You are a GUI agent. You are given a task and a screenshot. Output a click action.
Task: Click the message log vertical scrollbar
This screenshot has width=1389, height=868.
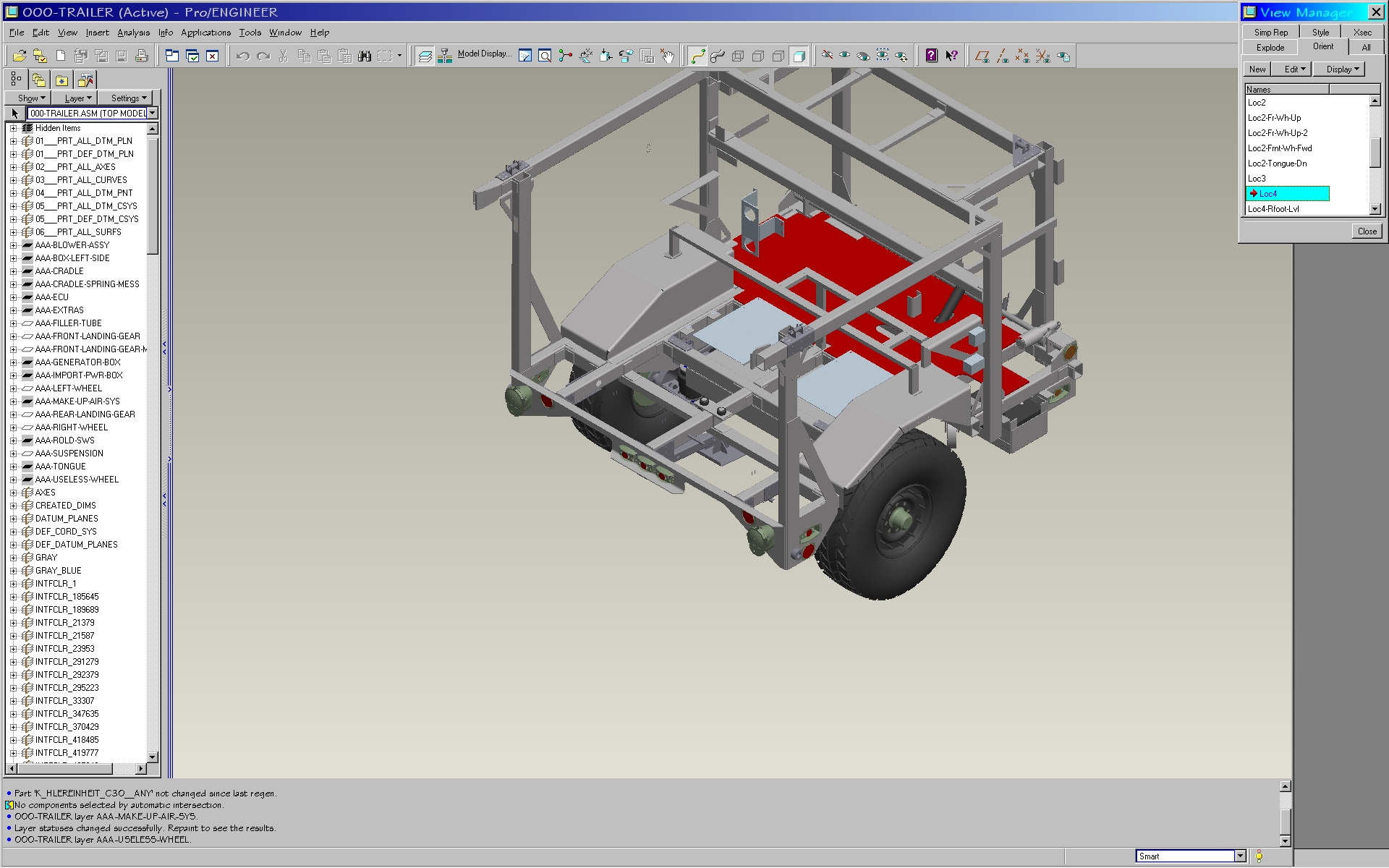click(x=1285, y=814)
